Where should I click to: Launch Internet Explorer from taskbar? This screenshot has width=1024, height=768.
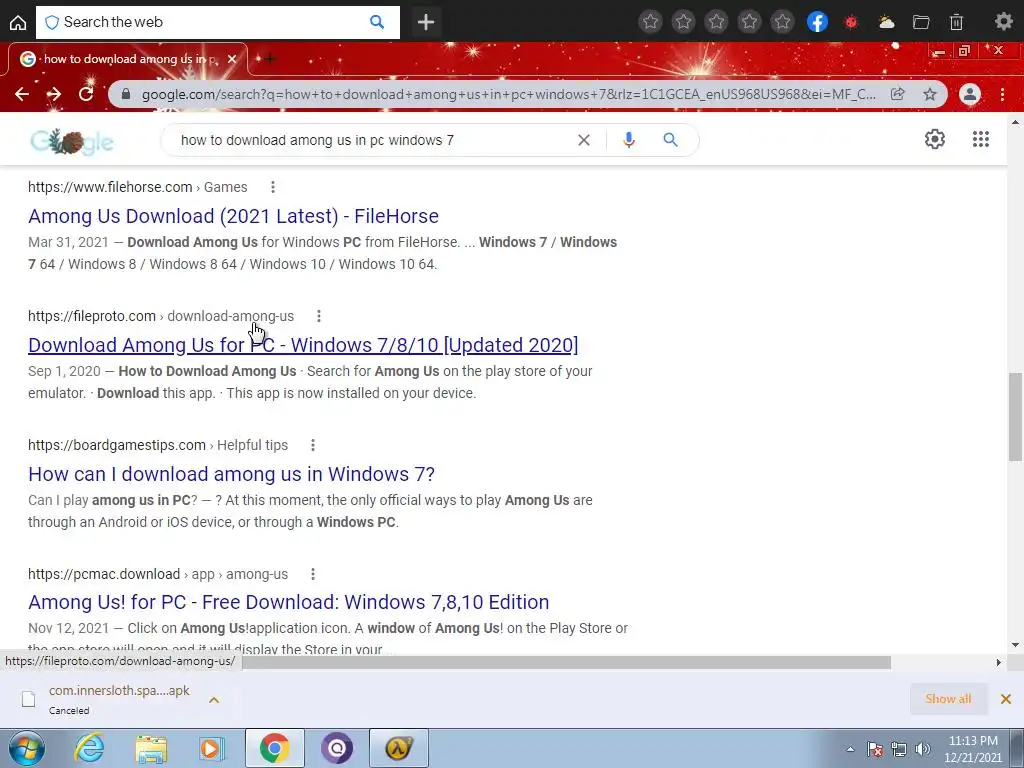point(88,748)
